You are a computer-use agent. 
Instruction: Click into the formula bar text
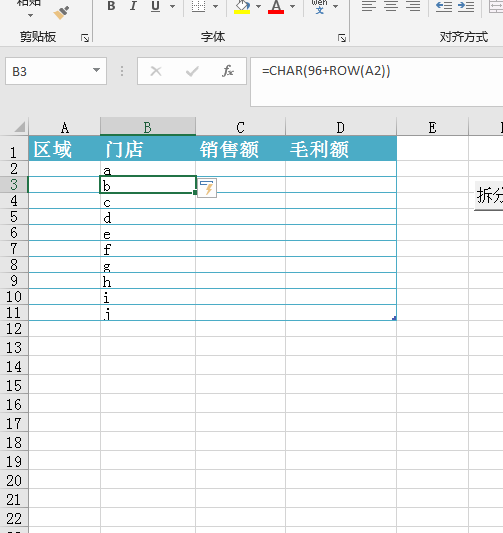tap(326, 71)
